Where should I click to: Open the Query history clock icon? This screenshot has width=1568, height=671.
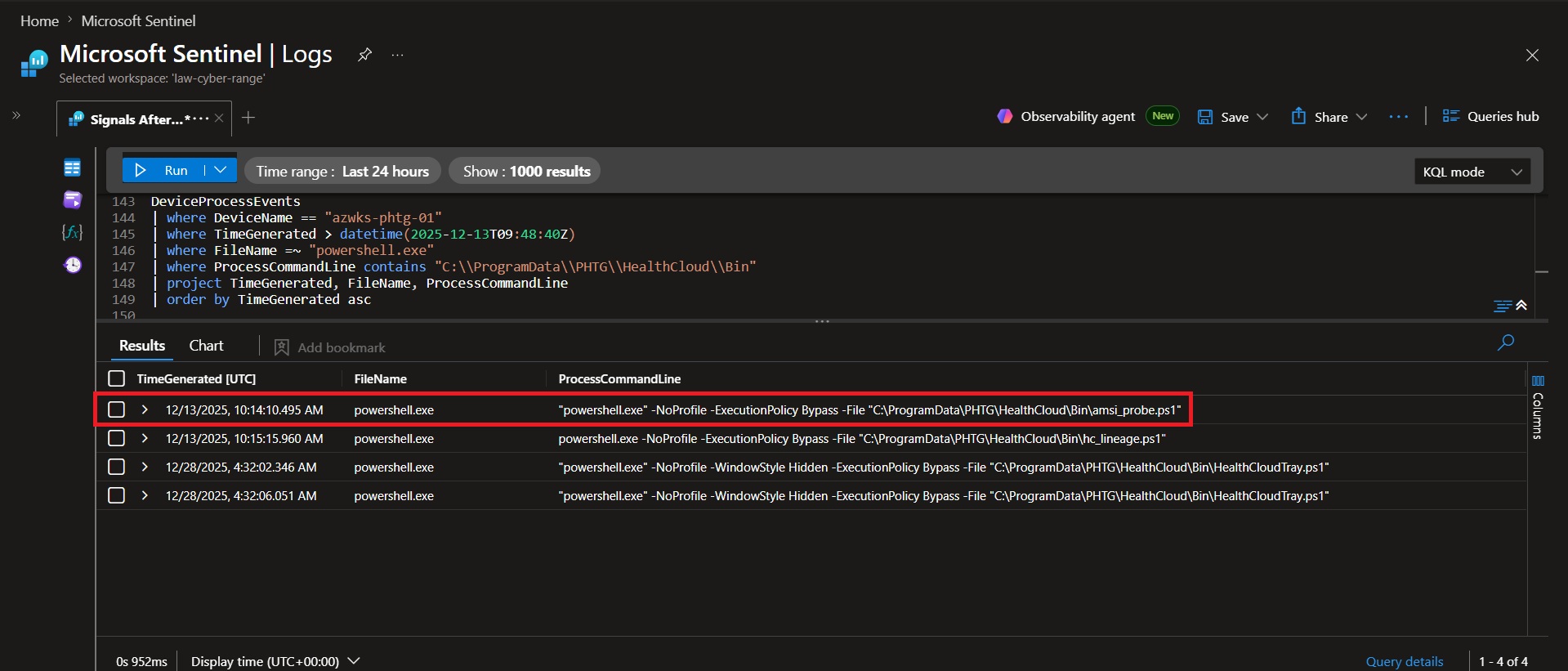tap(73, 265)
